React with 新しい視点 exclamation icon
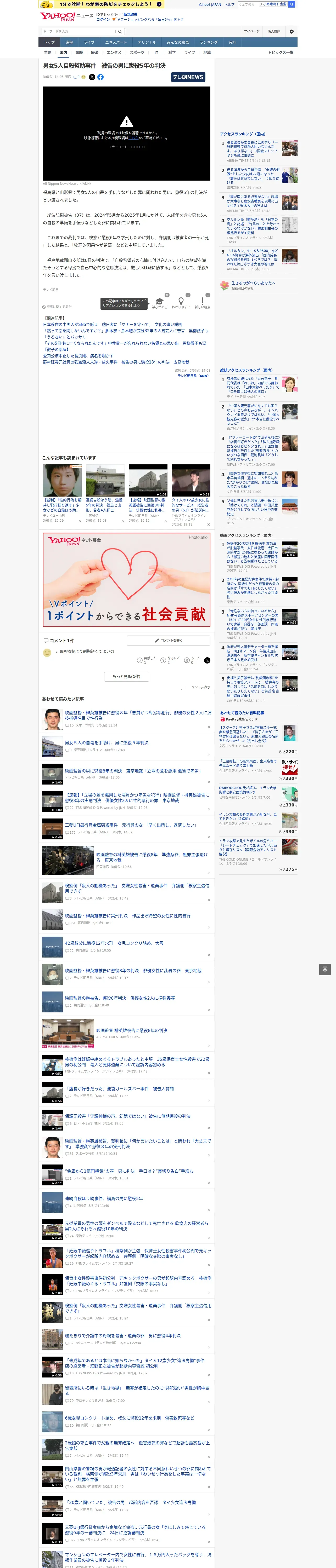This screenshot has width=336, height=1568. (203, 301)
